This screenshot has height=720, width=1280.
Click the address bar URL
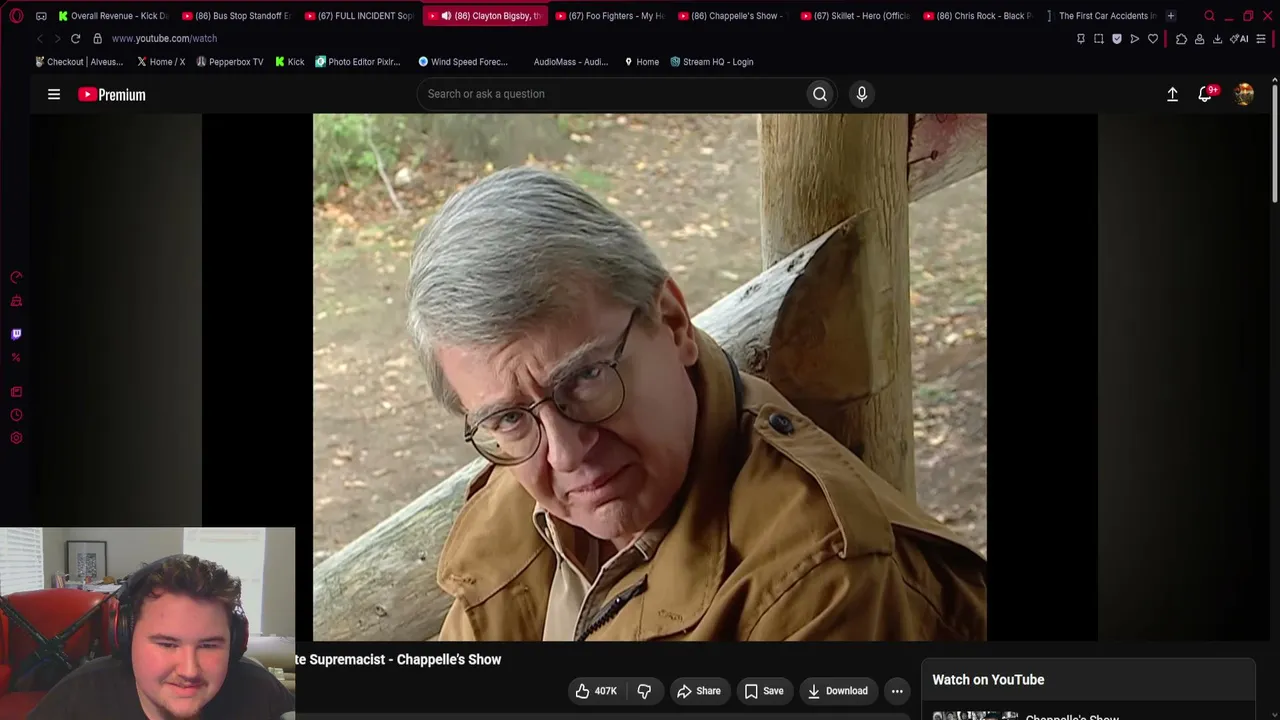coord(164,38)
